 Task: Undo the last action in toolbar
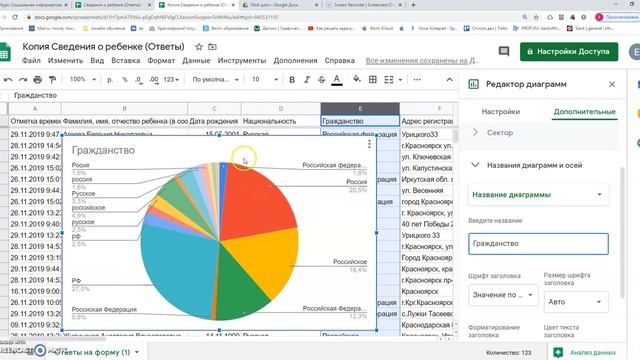pos(8,80)
